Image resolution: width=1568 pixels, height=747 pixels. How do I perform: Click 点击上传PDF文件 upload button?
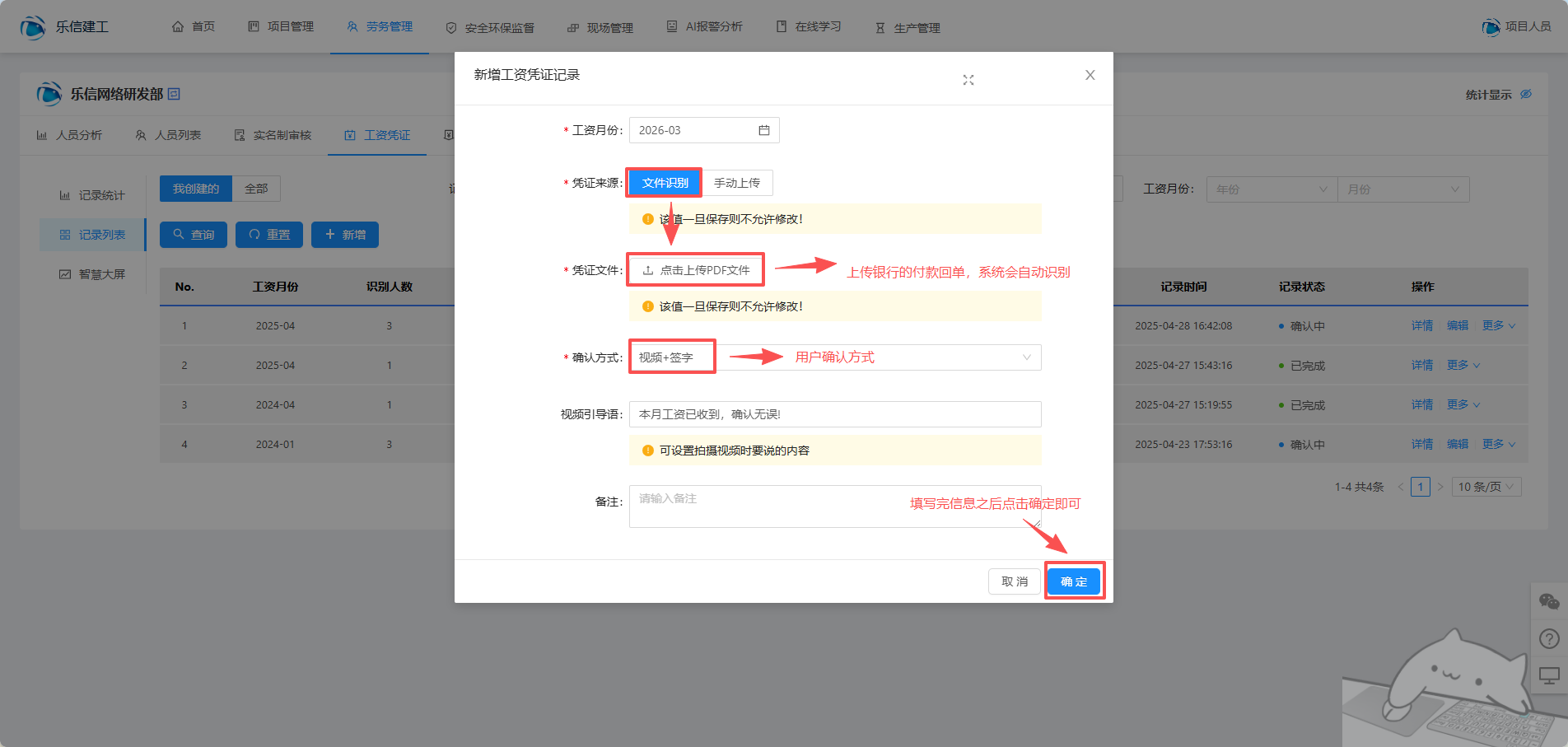[x=696, y=270]
